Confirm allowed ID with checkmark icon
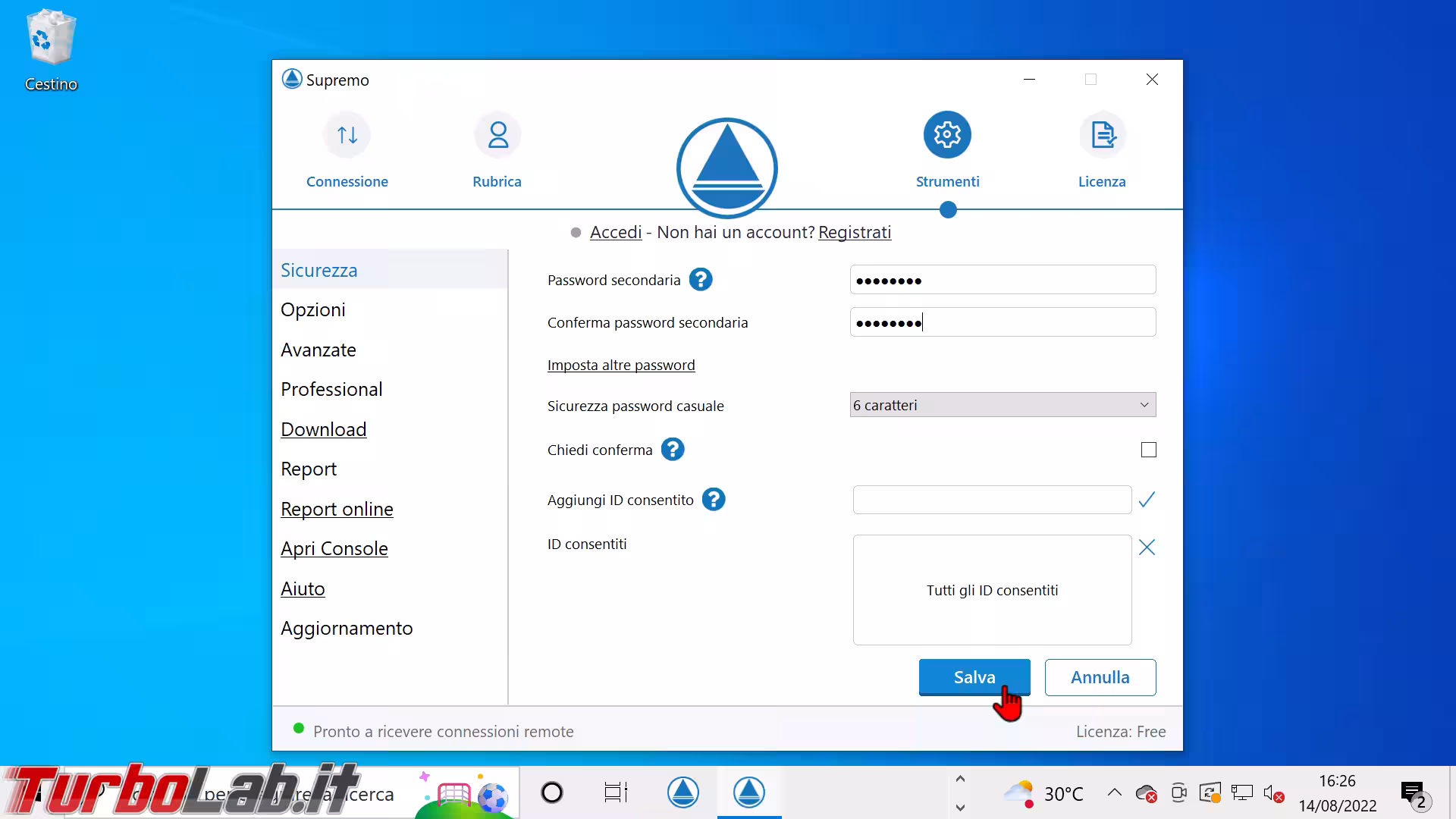 click(1147, 500)
